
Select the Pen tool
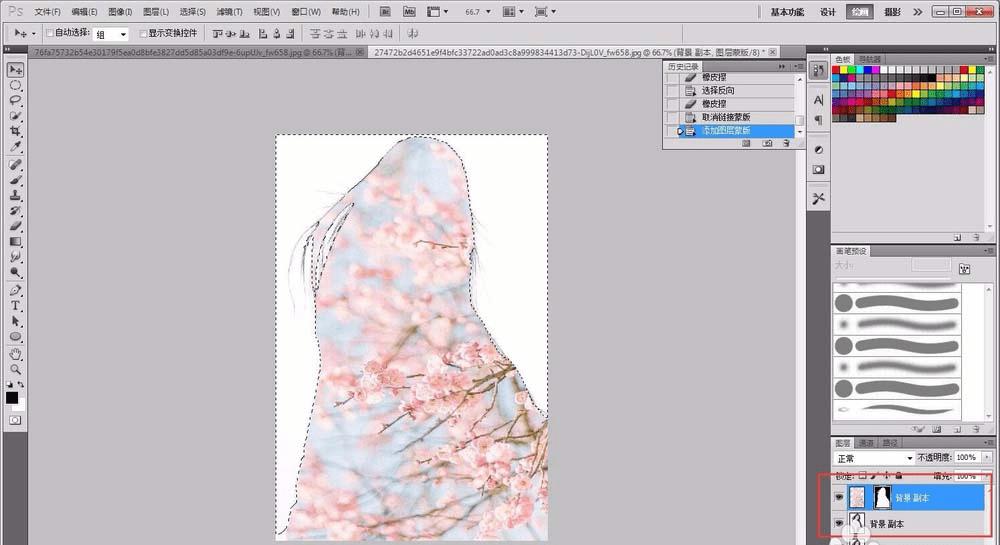16,290
